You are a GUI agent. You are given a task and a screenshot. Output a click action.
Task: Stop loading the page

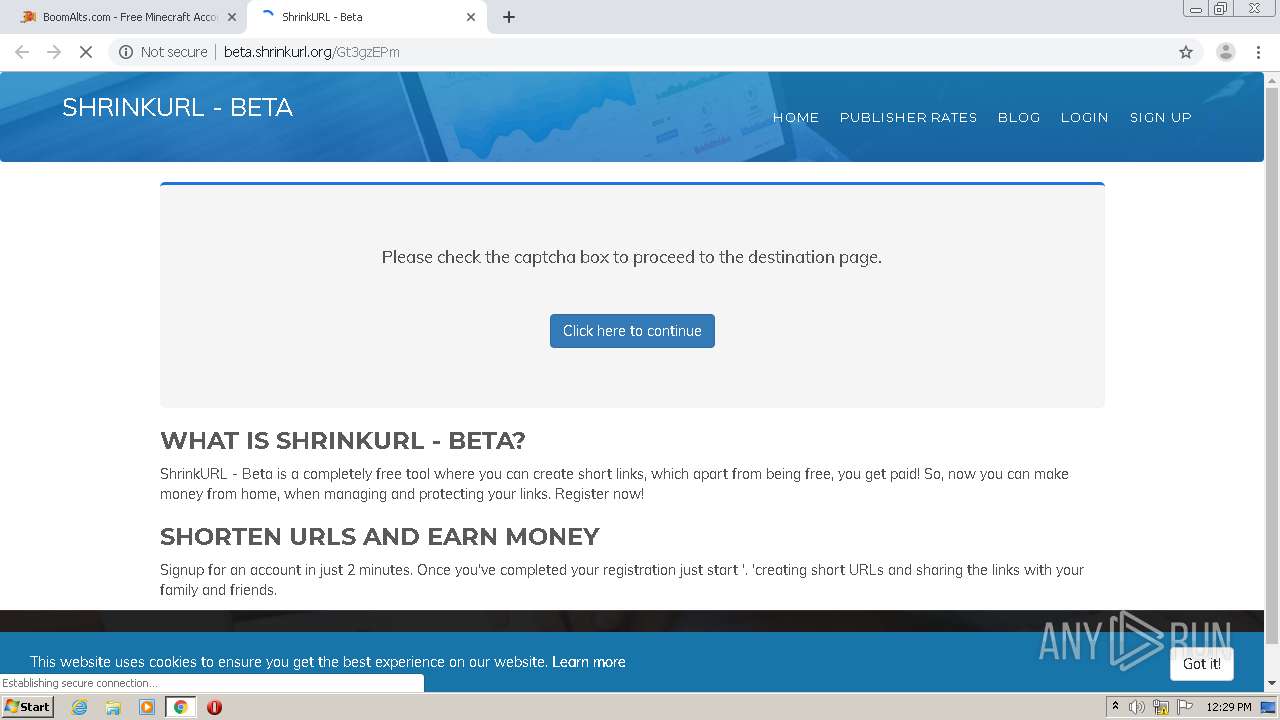(86, 52)
